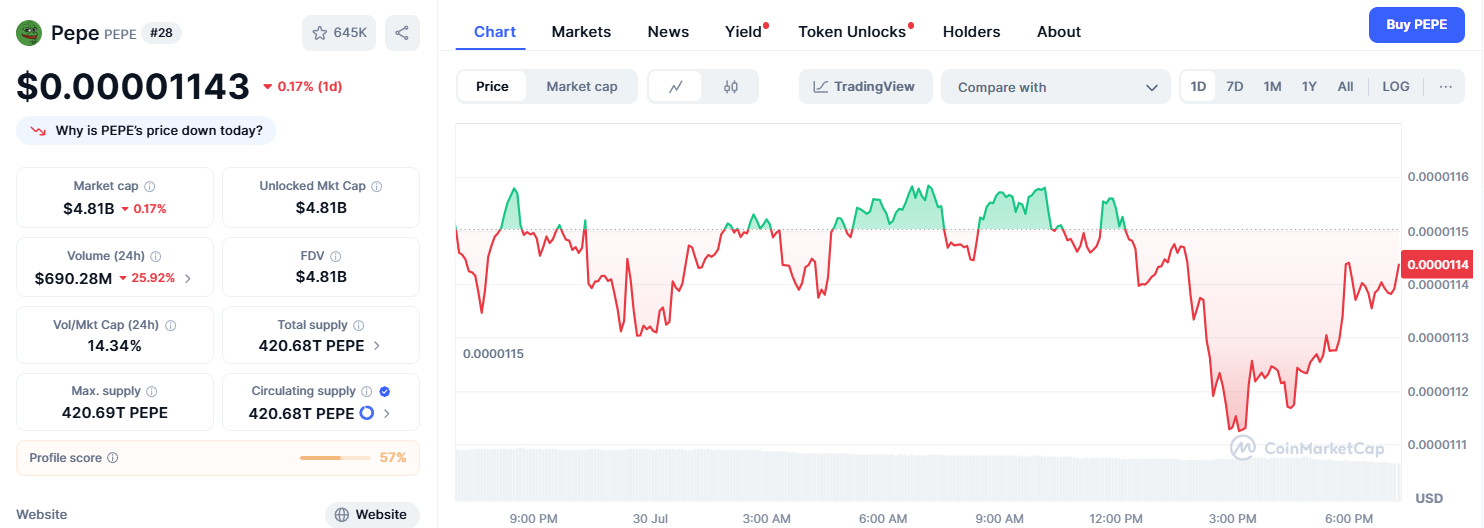
Task: Click the volume histogram below chart
Action: (928, 475)
